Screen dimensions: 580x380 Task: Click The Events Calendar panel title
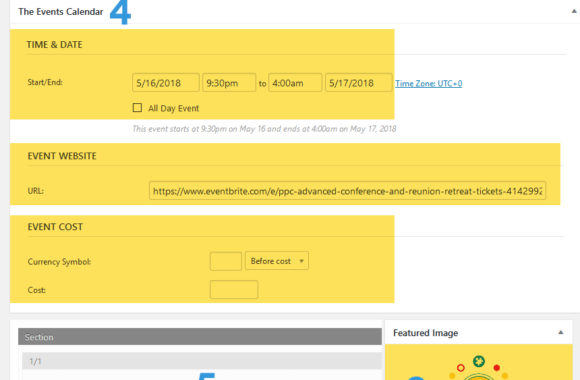pos(61,12)
